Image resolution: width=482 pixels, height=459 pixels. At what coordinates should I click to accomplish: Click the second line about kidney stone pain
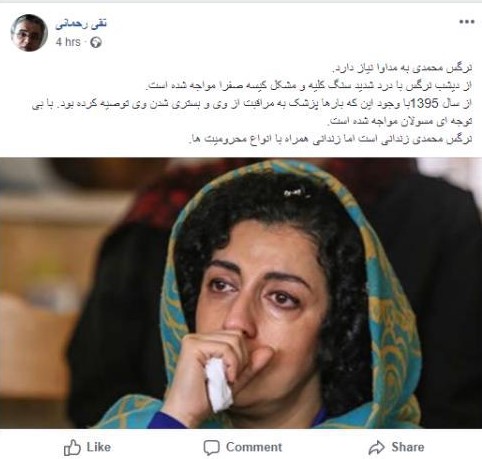pos(309,86)
